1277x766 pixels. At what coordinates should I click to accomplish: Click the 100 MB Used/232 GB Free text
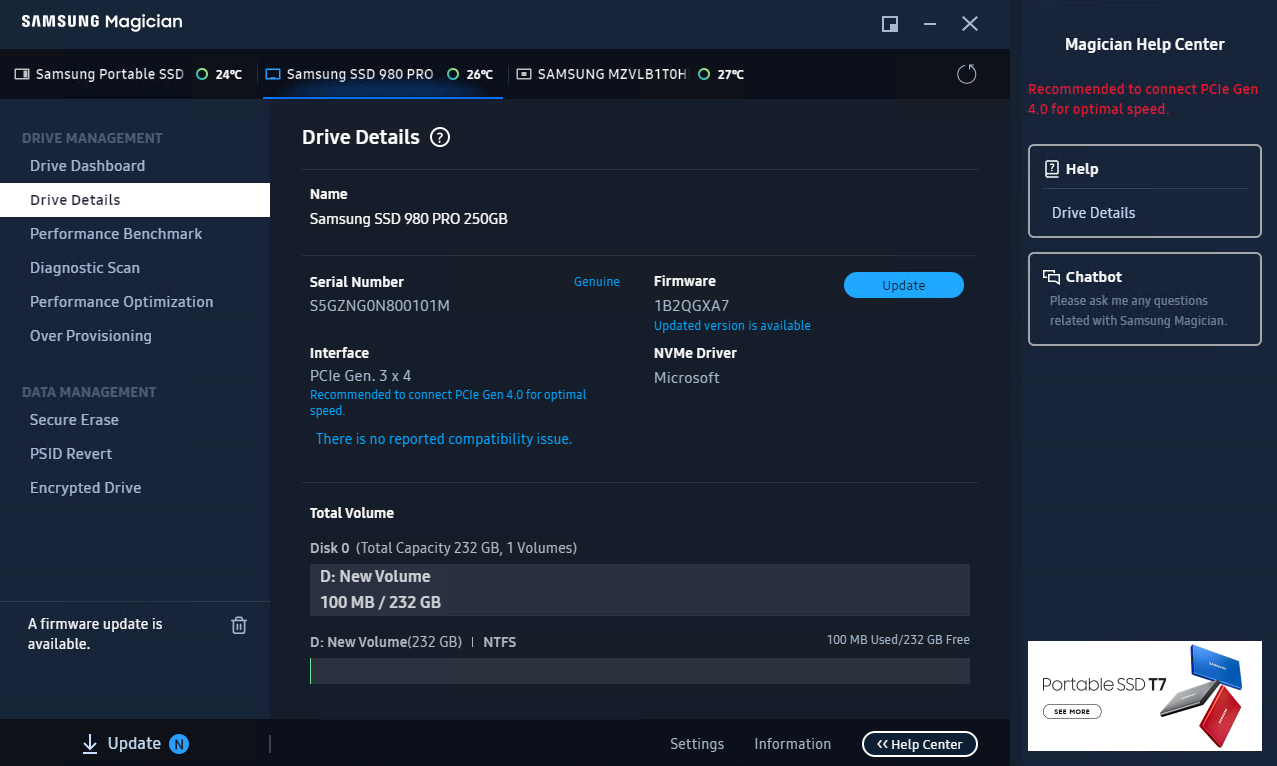point(898,640)
